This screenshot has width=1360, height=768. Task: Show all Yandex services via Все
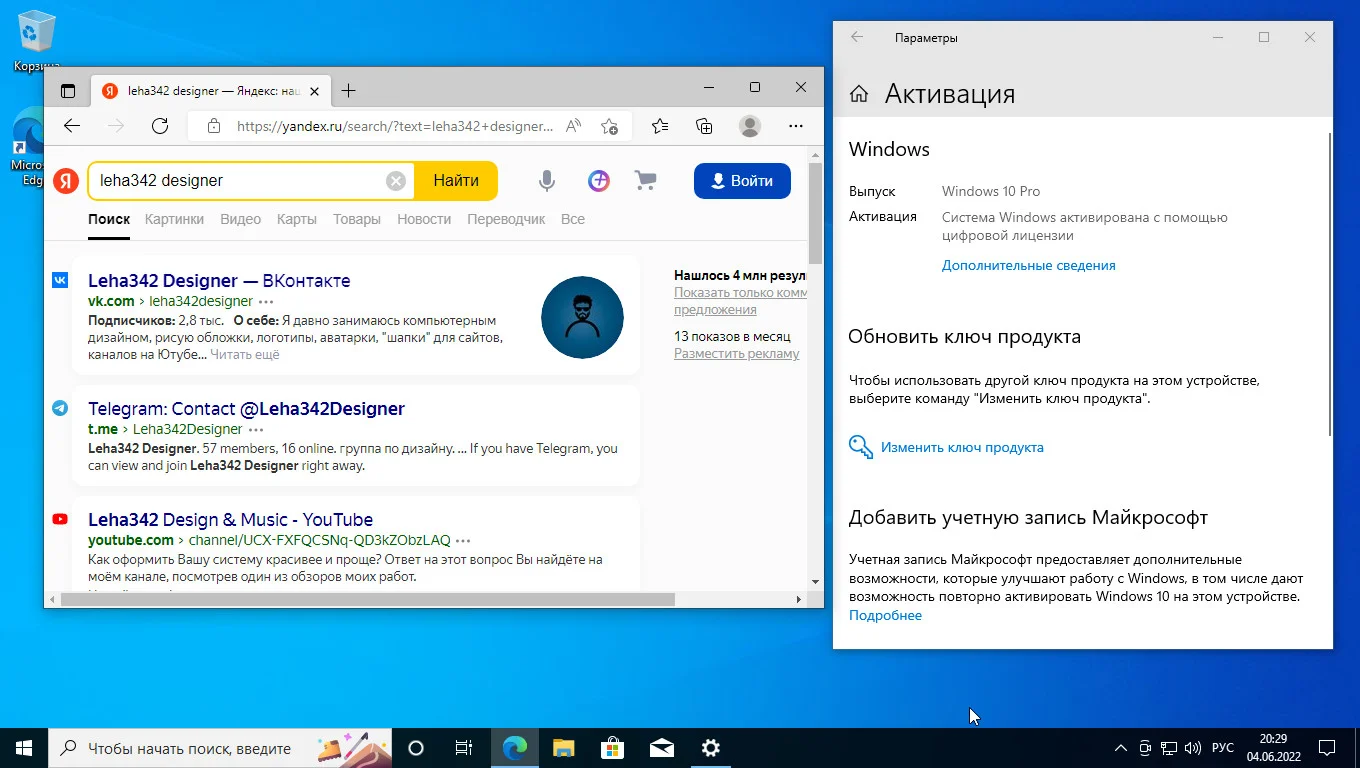coord(573,219)
